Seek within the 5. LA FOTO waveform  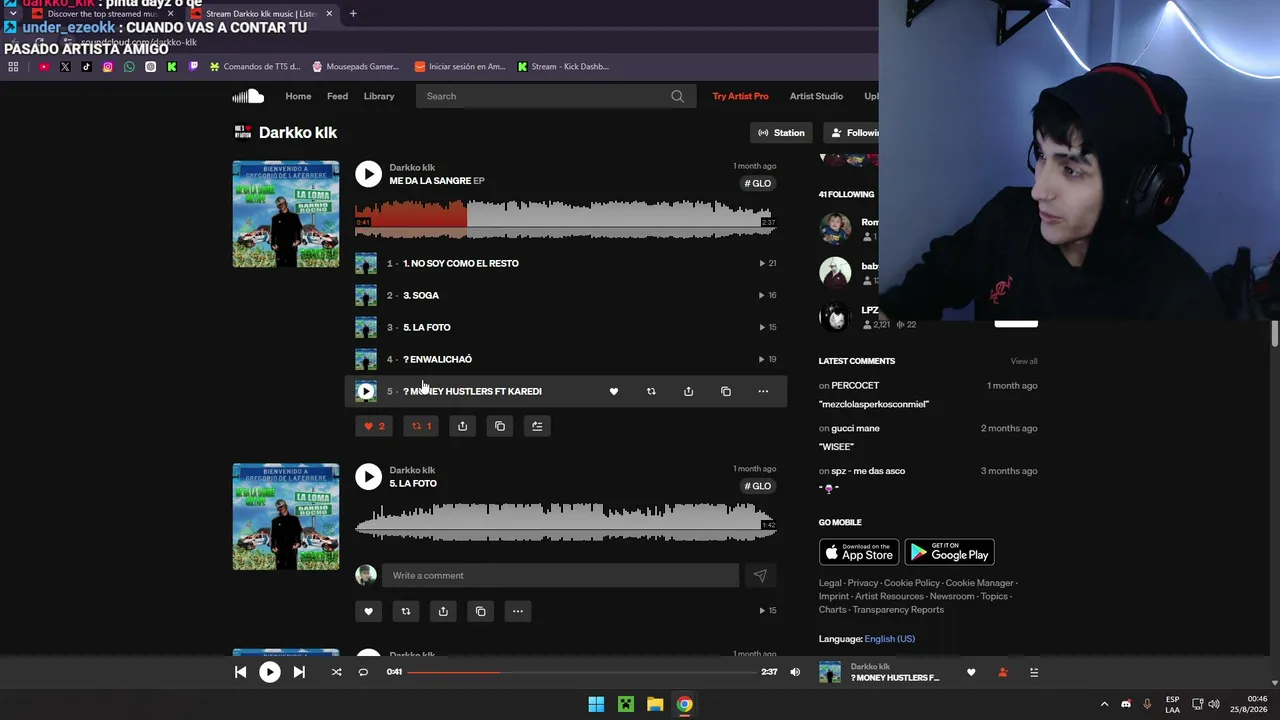click(565, 522)
